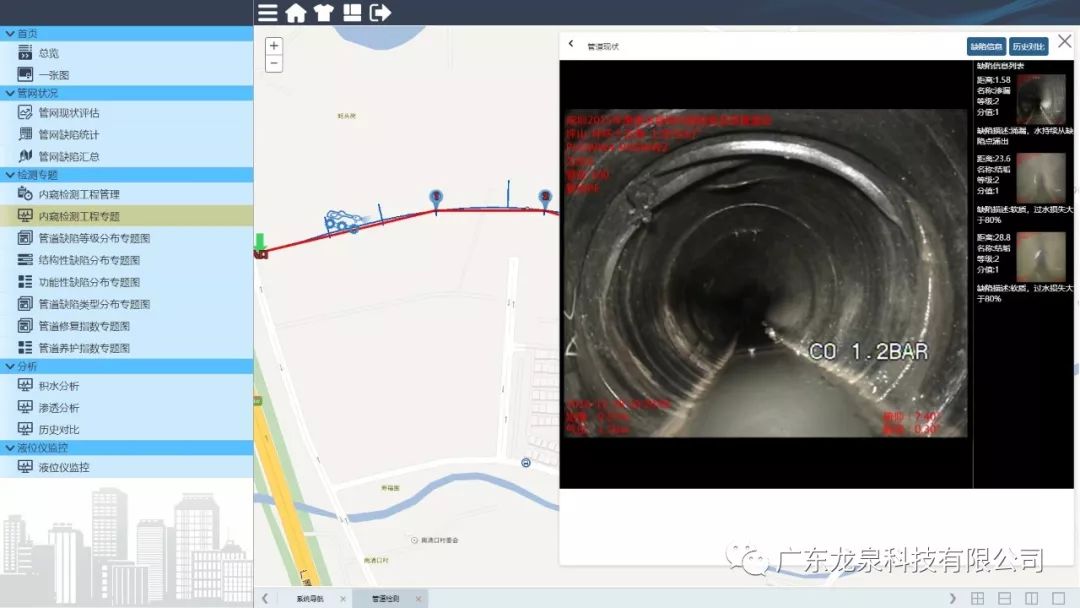Image resolution: width=1080 pixels, height=608 pixels.
Task: Click the back arrow beside 管道现状
Action: click(x=571, y=45)
